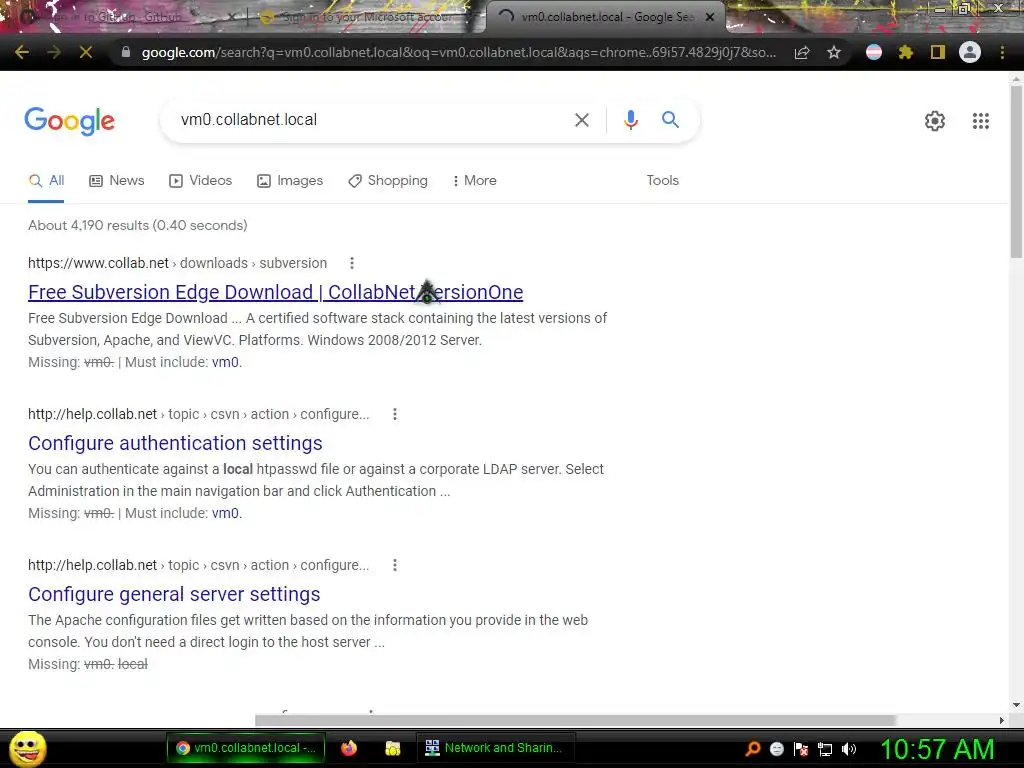The height and width of the screenshot is (768, 1024).
Task: Click the share page icon in address bar
Action: click(802, 52)
